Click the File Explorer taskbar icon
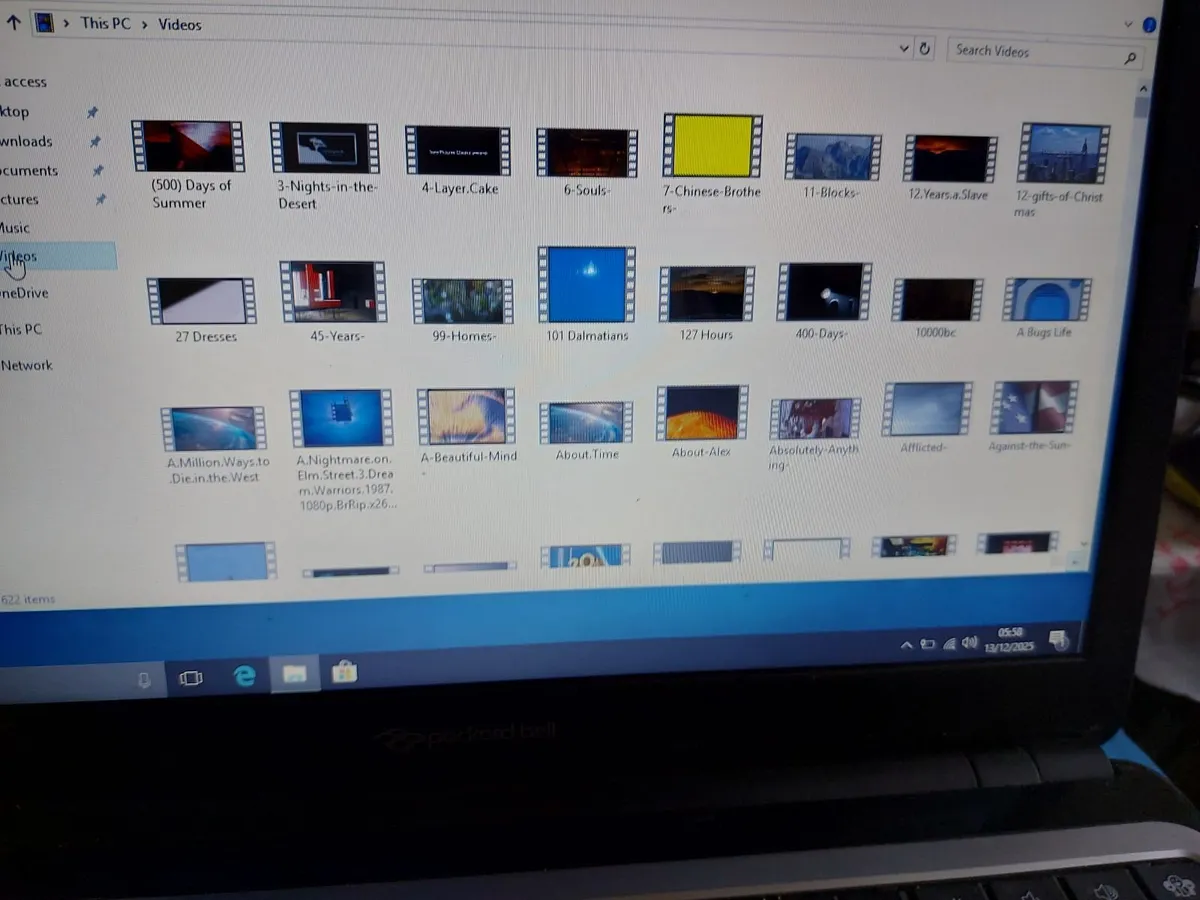Viewport: 1200px width, 900px height. tap(294, 675)
